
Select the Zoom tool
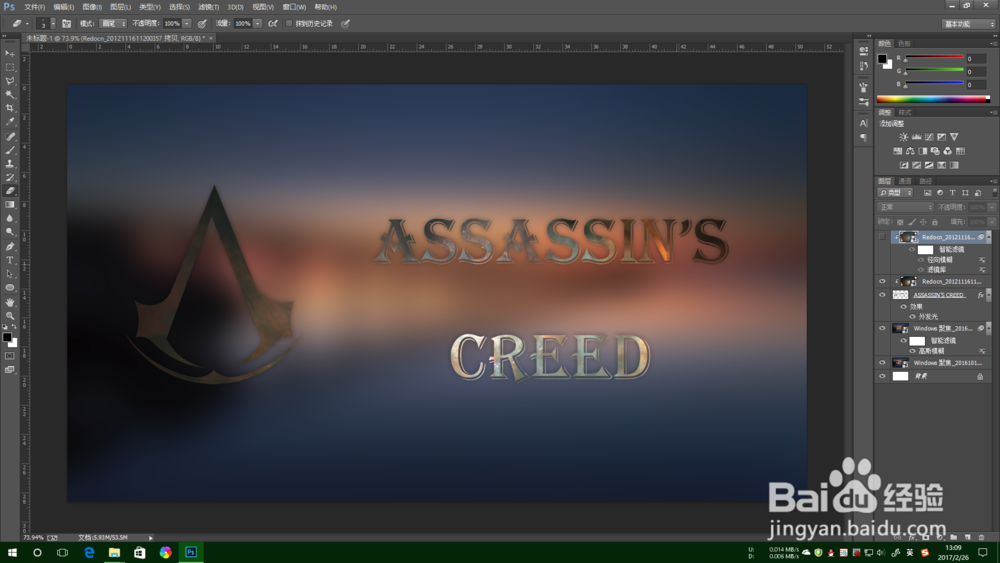10,316
